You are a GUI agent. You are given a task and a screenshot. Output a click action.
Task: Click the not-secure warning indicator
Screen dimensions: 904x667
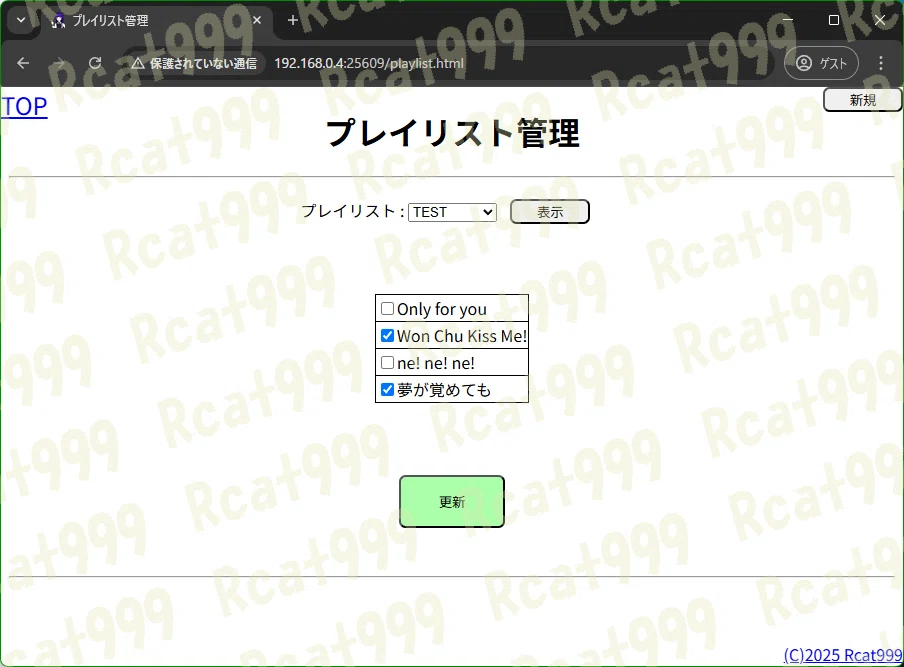coord(195,63)
